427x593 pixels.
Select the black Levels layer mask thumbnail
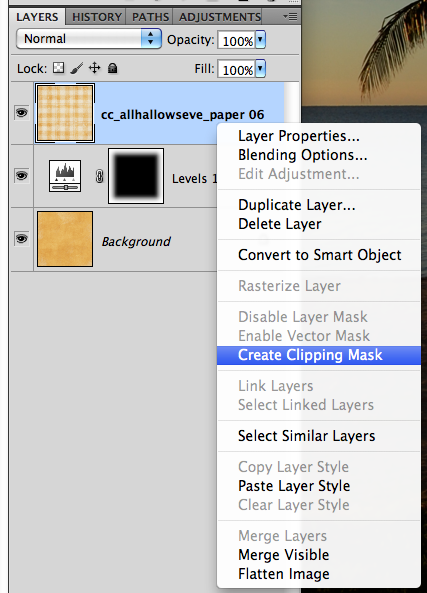(x=136, y=176)
